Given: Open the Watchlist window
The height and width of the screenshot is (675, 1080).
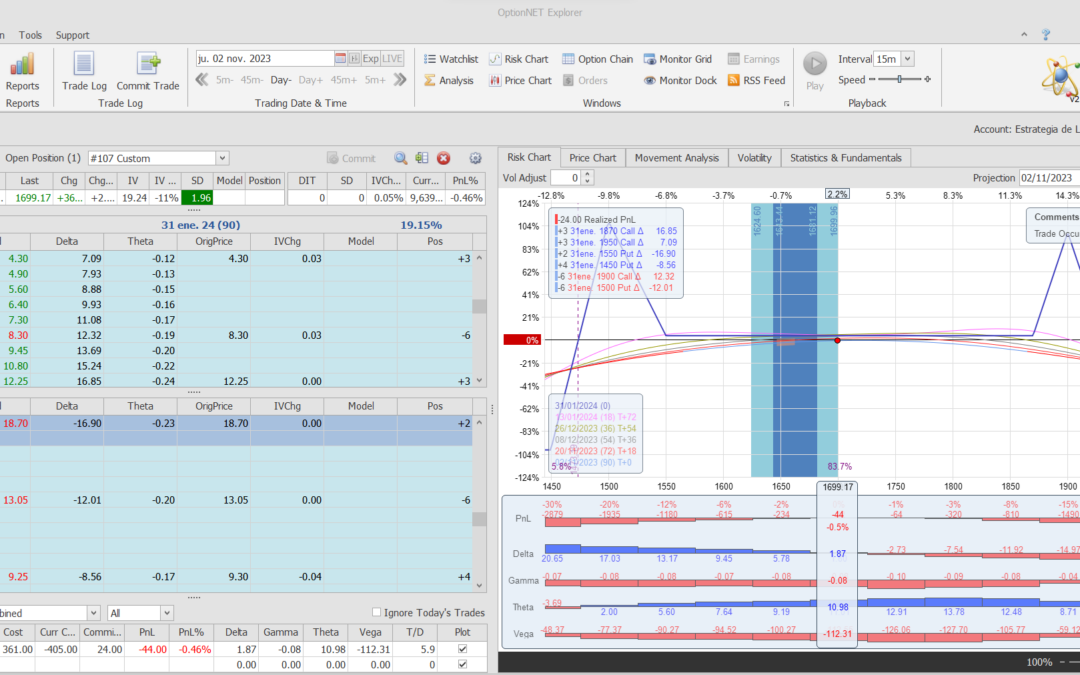Looking at the screenshot, I should (x=451, y=59).
